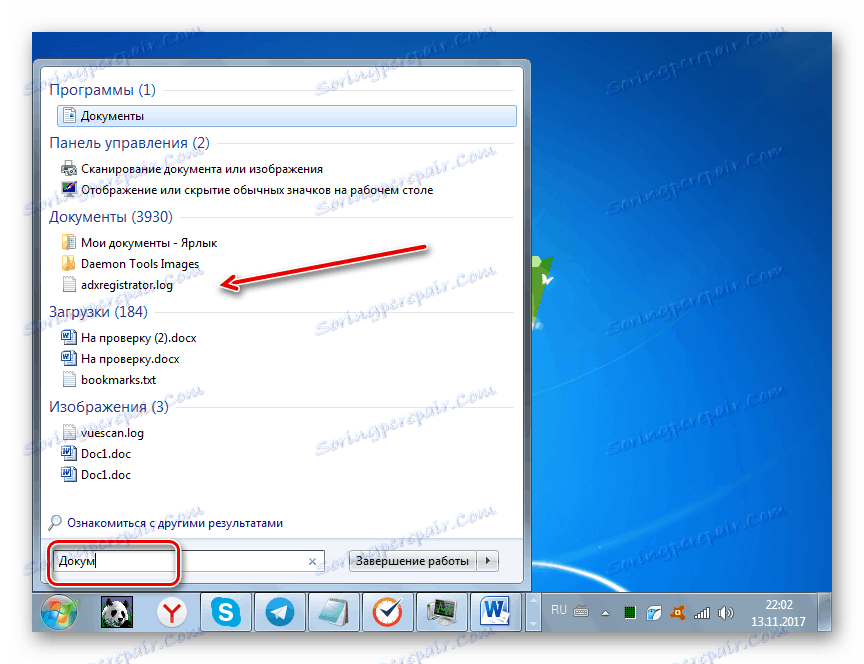
Task: Click the keyboard icon in tray
Action: coord(581,611)
